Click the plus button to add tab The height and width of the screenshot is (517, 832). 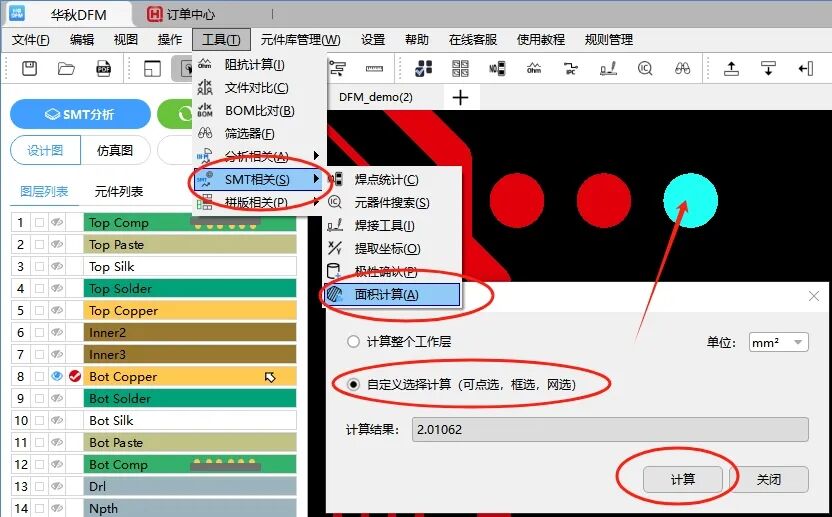click(x=460, y=97)
